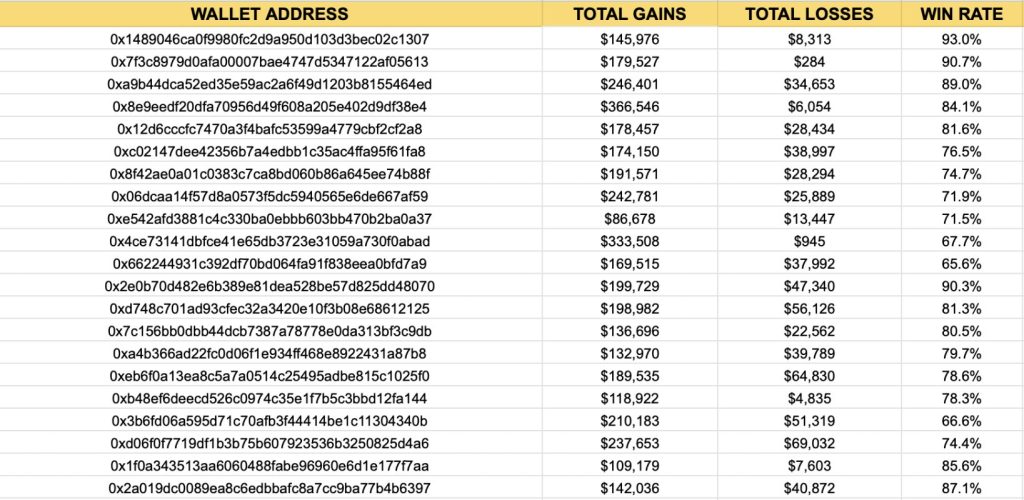Click wallet address starting with 0xa9b44dca
Image resolution: width=1024 pixels, height=500 pixels.
270,84
